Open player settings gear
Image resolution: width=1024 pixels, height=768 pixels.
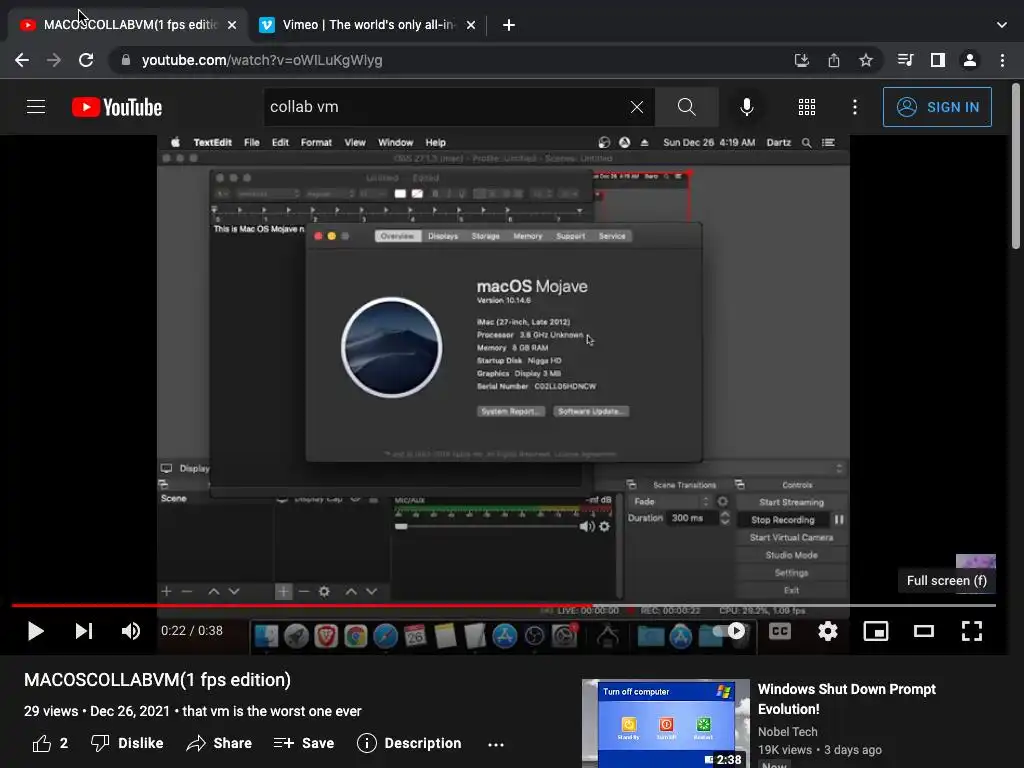(827, 631)
